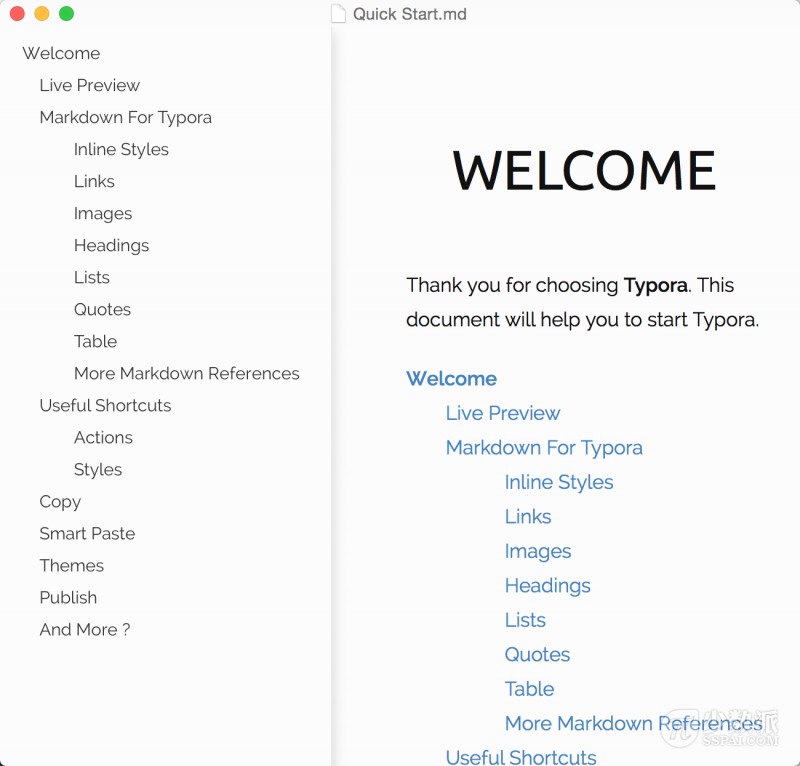Click the Quotes link in the document contents

[537, 654]
